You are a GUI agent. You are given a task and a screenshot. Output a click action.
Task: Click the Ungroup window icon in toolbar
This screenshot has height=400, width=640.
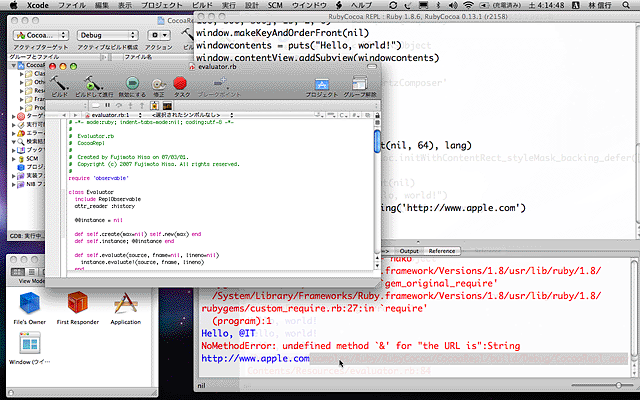[360, 83]
